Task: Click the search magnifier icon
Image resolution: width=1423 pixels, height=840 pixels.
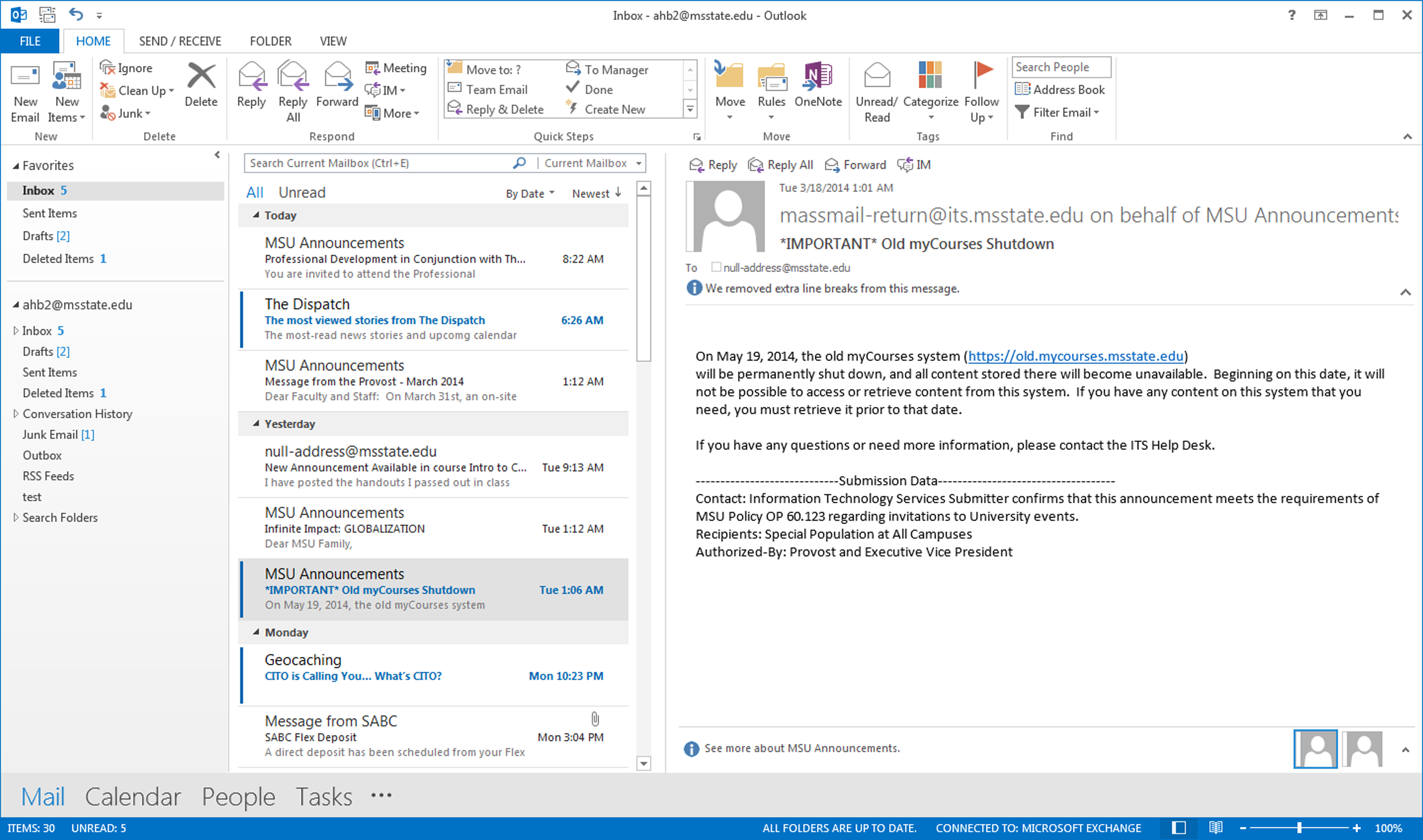Action: 519,163
